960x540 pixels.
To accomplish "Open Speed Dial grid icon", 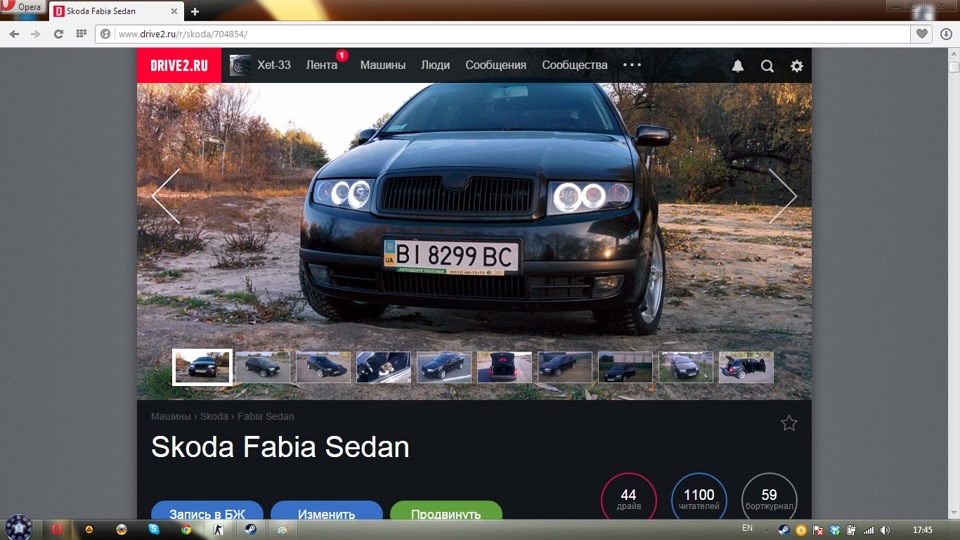I will (x=81, y=34).
